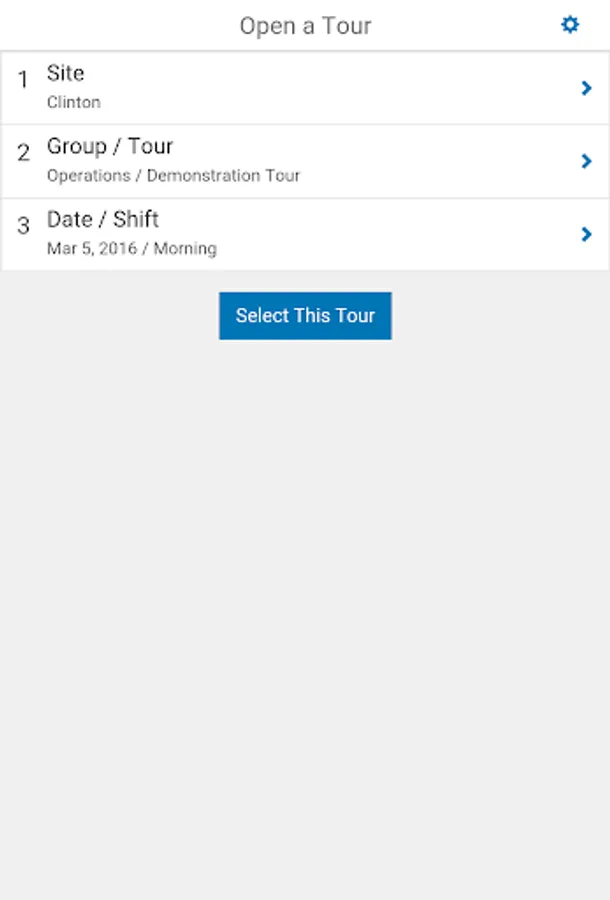This screenshot has width=610, height=900.
Task: Click the Open a Tour header title
Action: [305, 26]
